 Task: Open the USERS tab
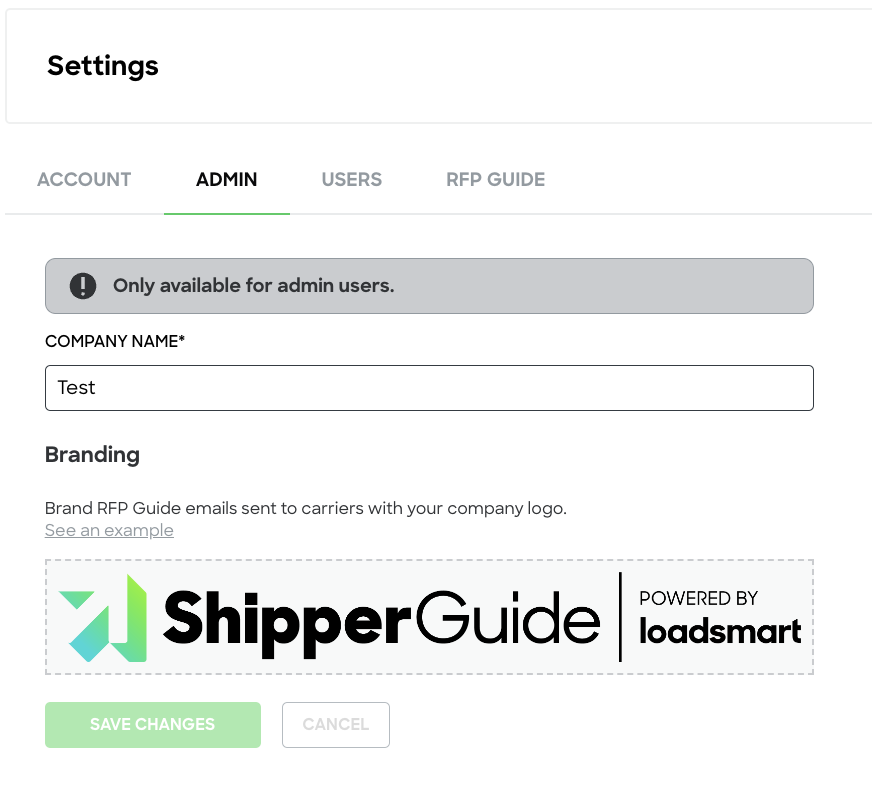point(351,179)
